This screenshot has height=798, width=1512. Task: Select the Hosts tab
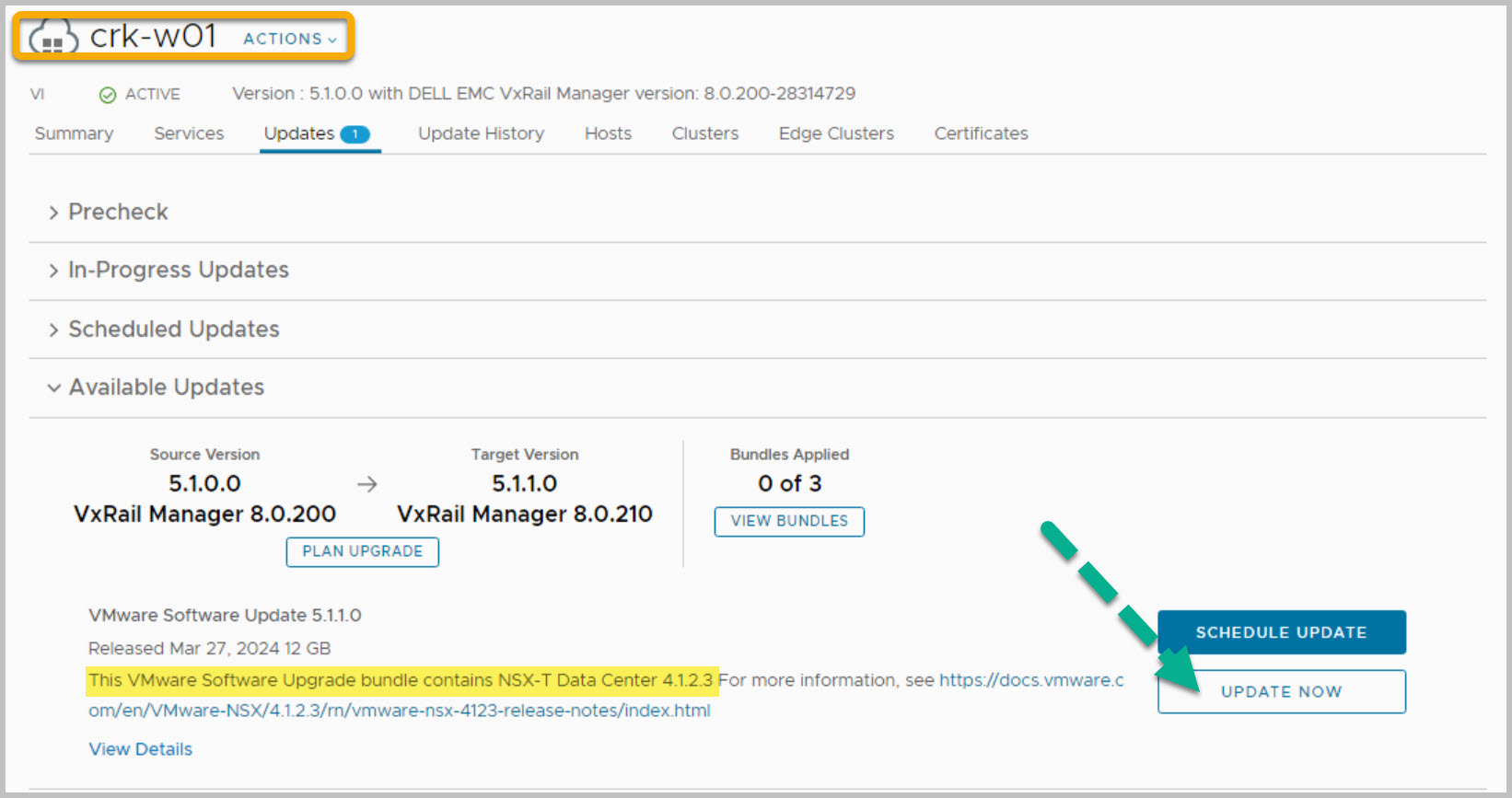point(608,133)
